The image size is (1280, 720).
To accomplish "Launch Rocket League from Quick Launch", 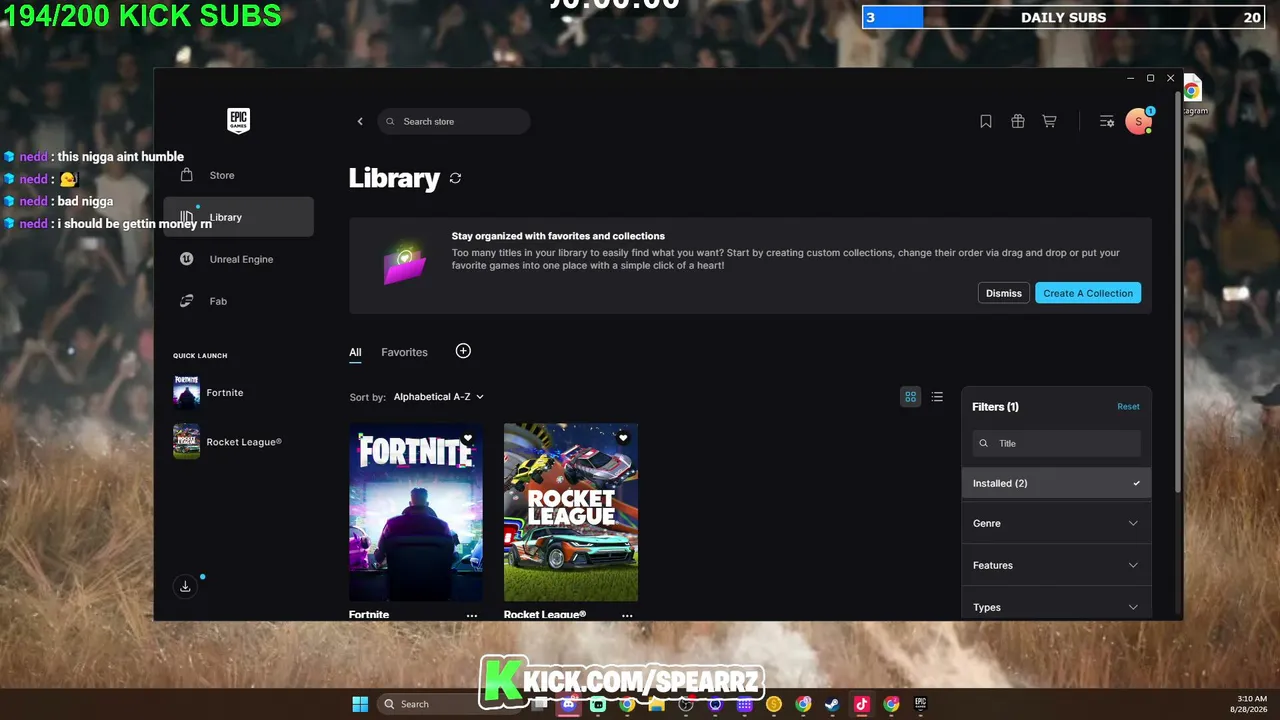I will click(227, 442).
